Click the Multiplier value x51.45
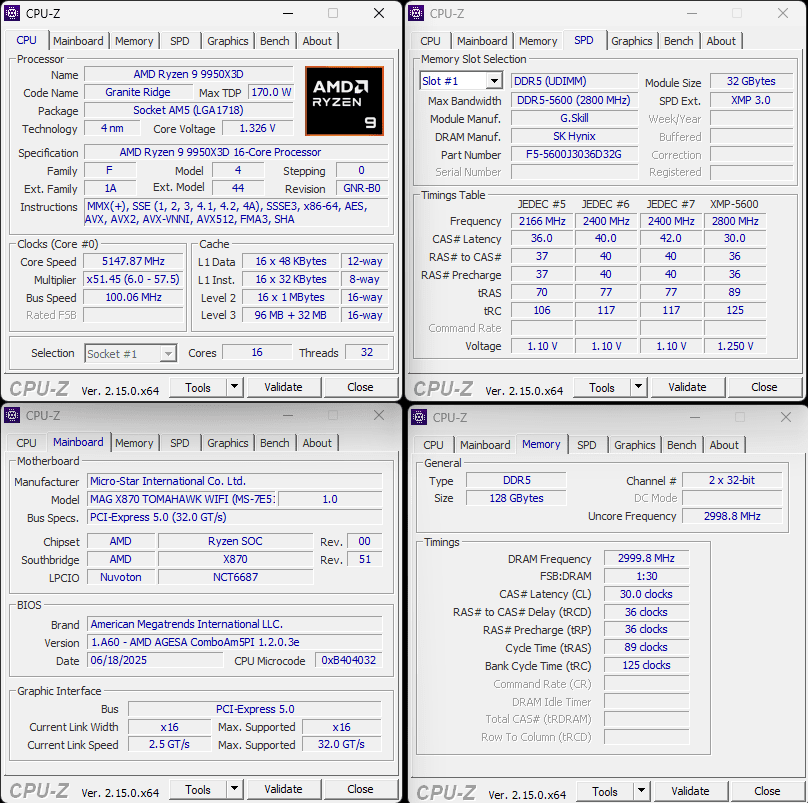The width and height of the screenshot is (808, 803). coord(133,279)
